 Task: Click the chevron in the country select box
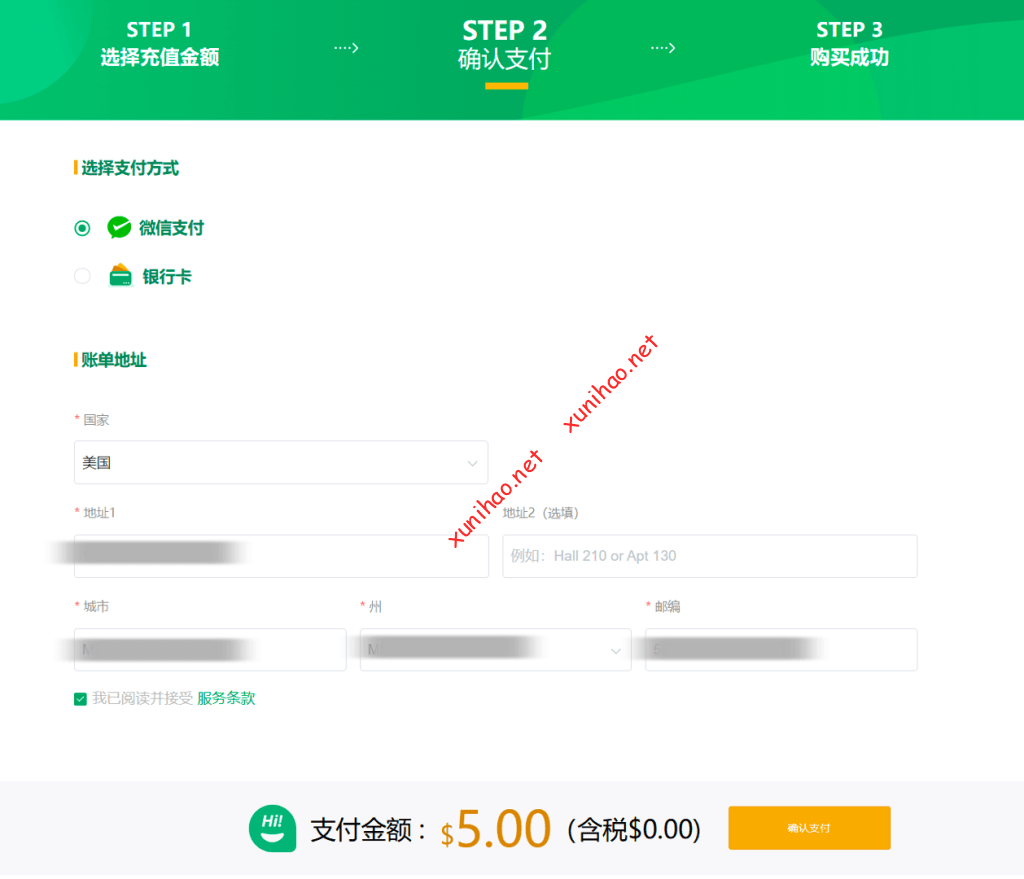pyautogui.click(x=472, y=463)
